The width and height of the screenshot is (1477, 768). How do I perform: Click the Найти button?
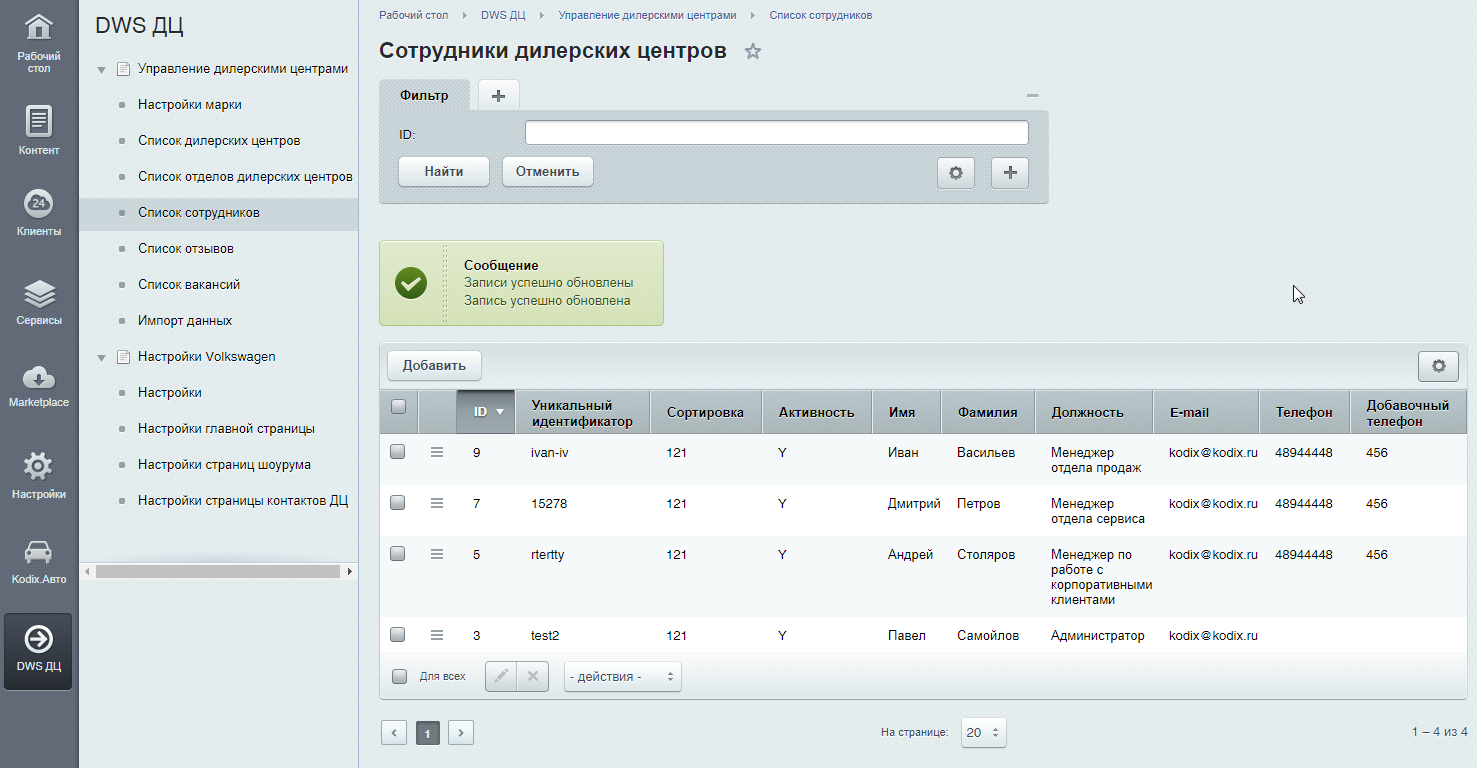[x=444, y=172]
